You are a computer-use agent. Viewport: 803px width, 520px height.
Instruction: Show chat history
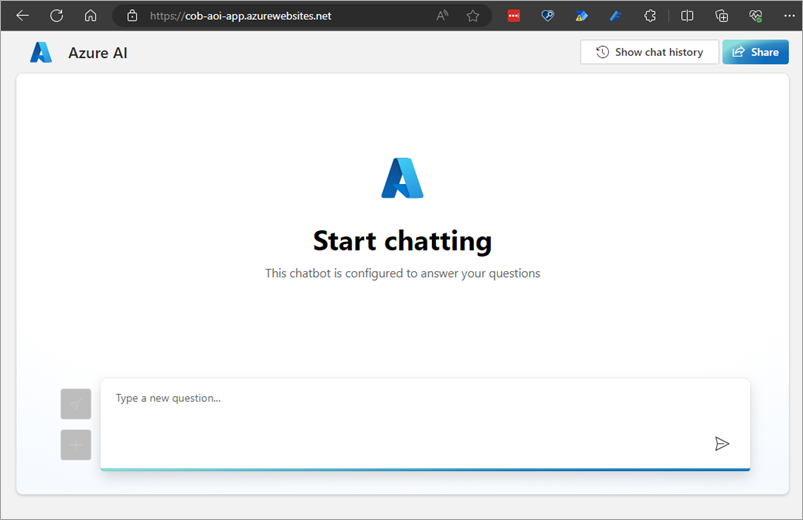[649, 52]
